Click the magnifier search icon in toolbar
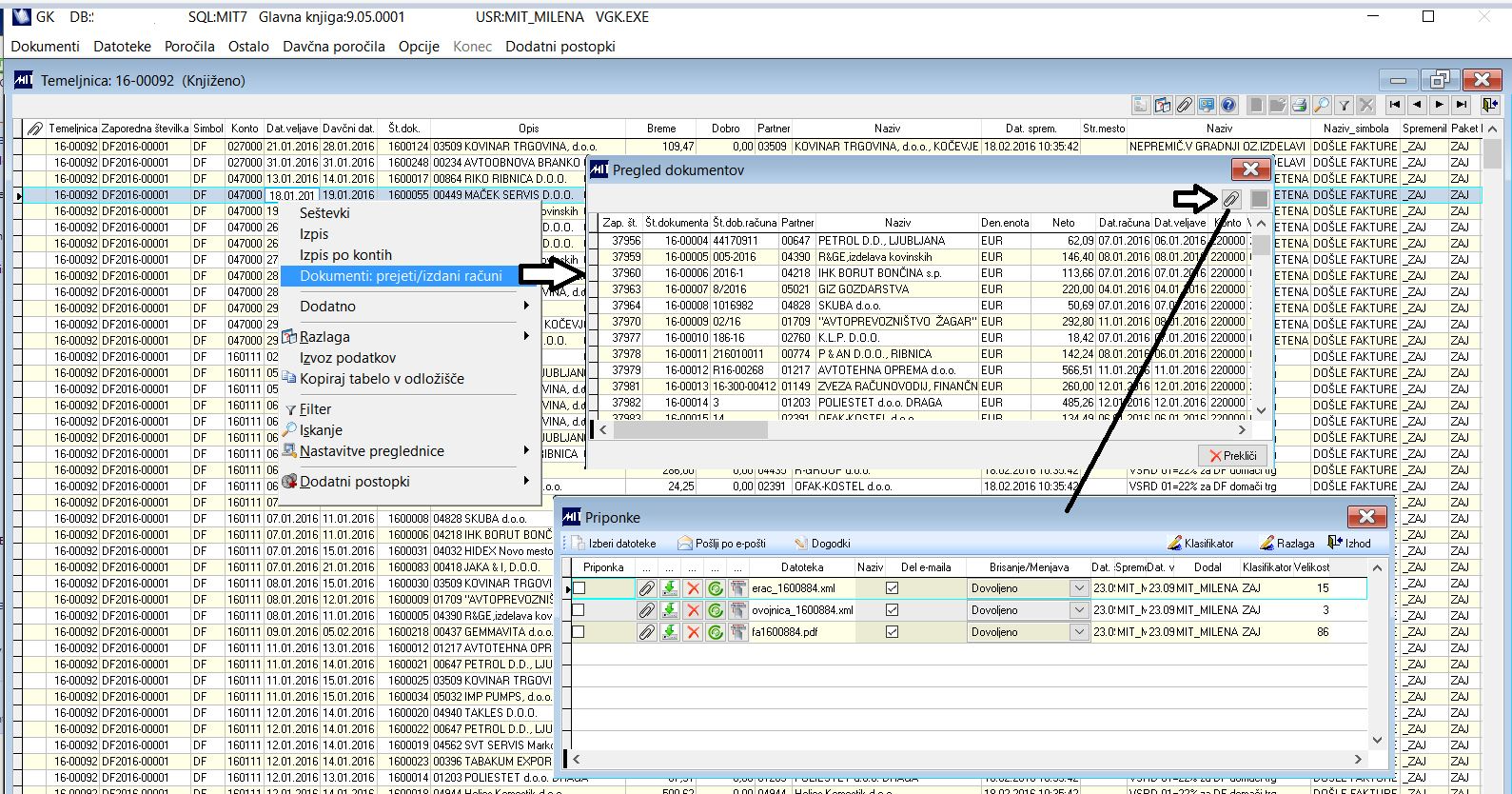 tap(1322, 105)
